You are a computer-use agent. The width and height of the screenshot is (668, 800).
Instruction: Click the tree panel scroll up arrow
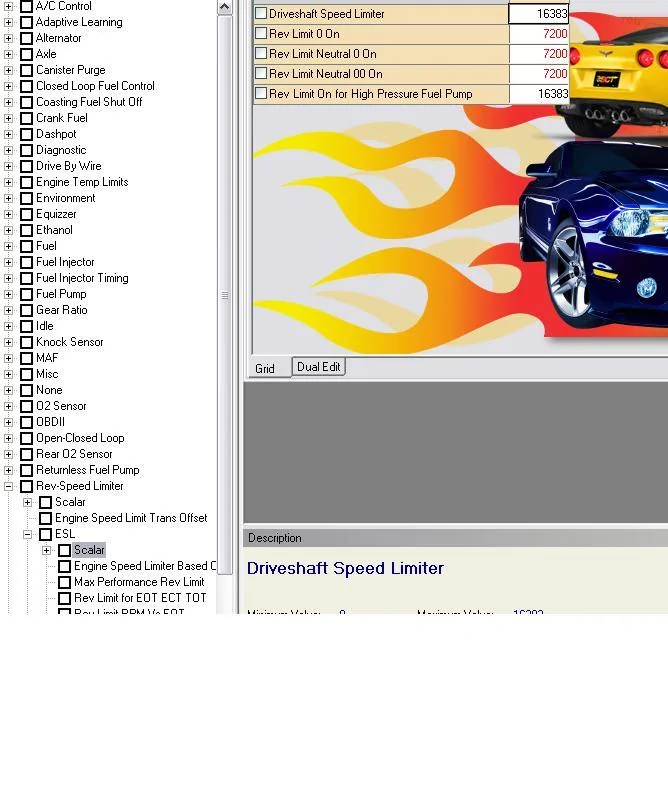point(225,7)
